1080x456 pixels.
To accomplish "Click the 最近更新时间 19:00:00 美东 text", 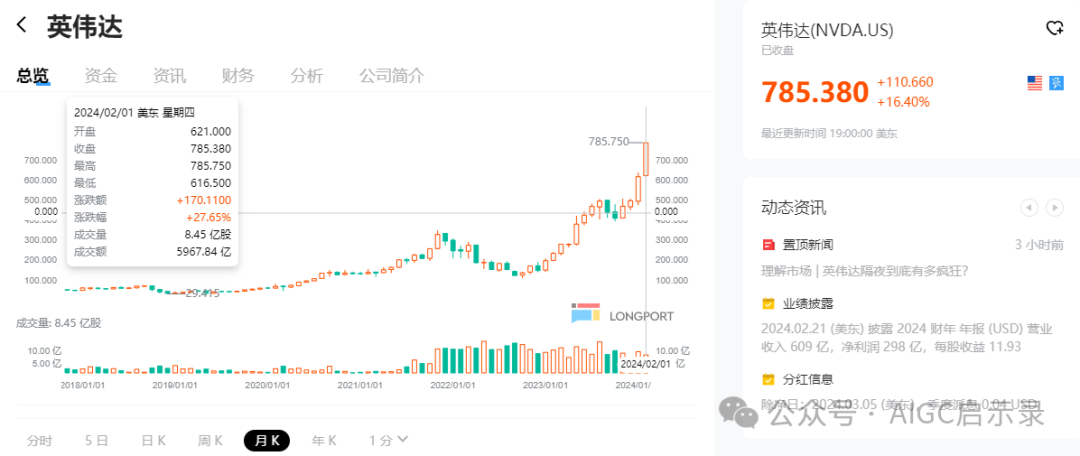I will click(829, 133).
